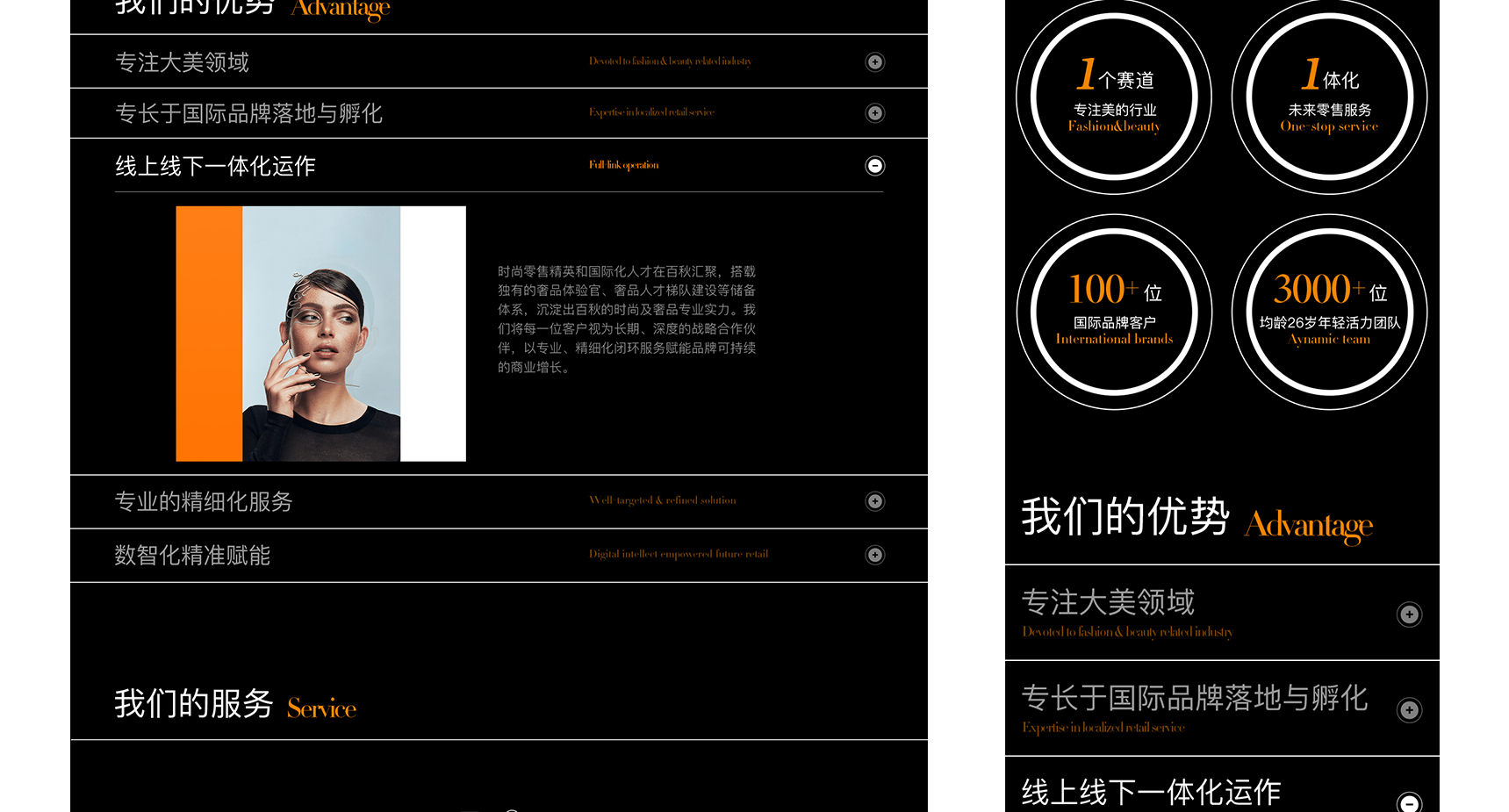Click 'Well-targeted & refined solution' subtitle

[663, 500]
